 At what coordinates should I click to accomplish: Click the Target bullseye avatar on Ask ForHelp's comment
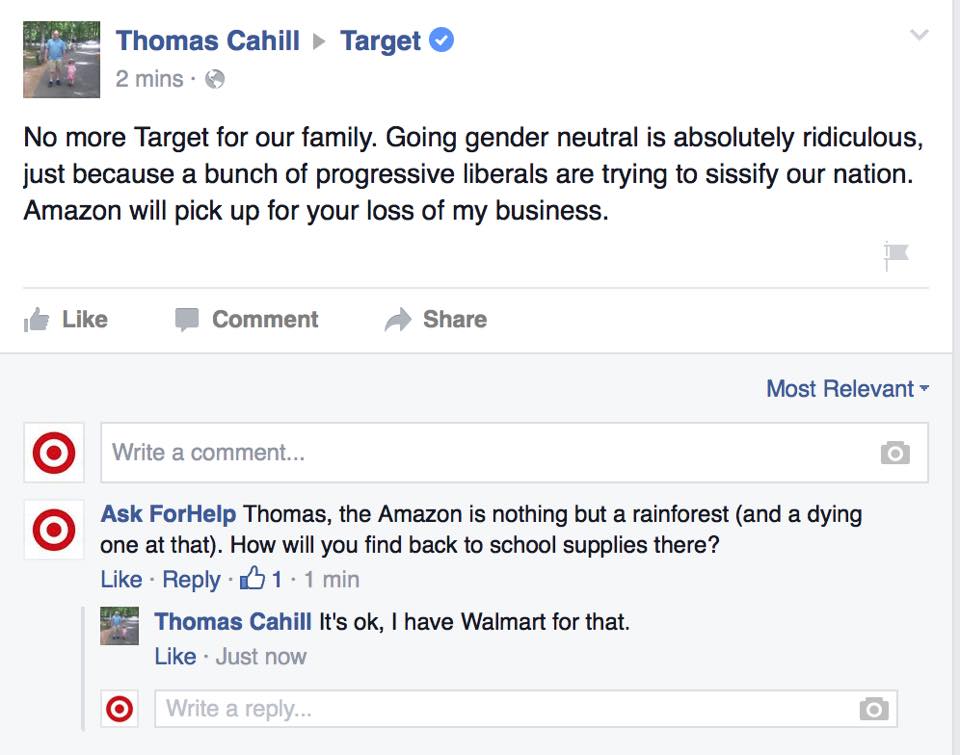coord(53,530)
